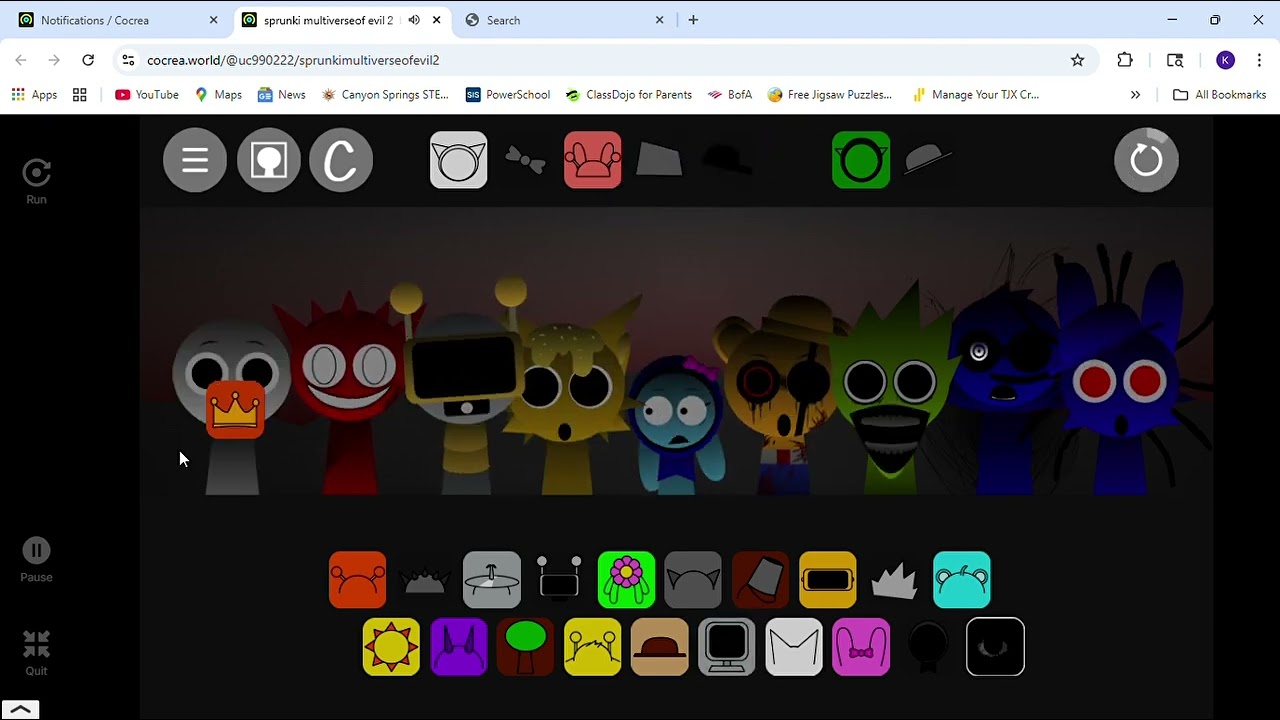Pause the project from left sidebar

point(36,560)
